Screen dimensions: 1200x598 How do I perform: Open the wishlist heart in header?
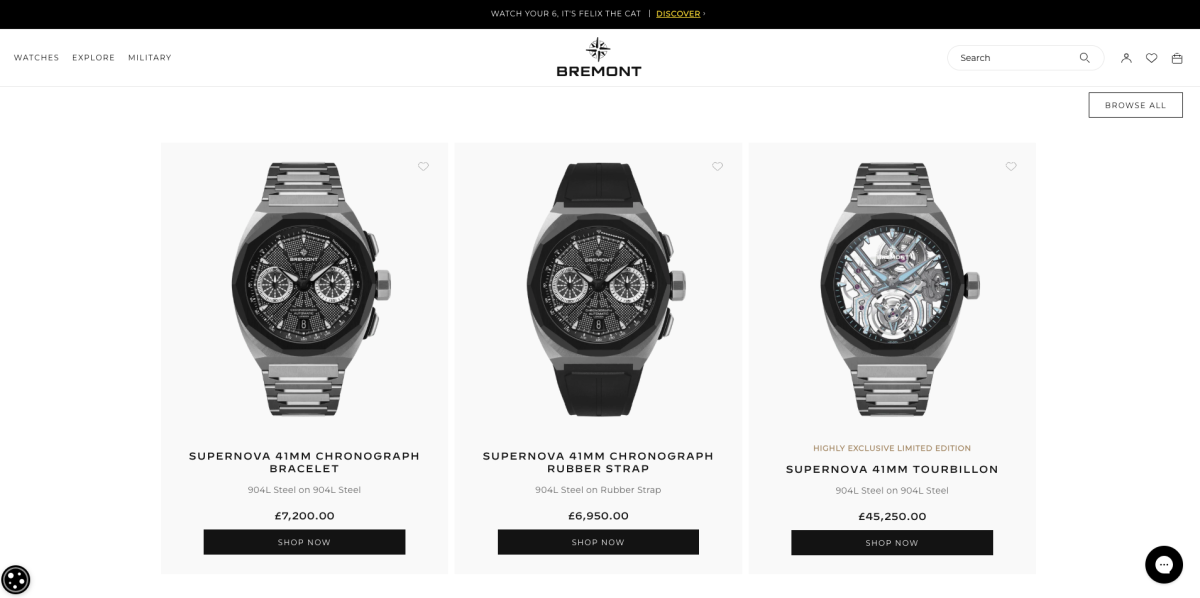point(1151,58)
